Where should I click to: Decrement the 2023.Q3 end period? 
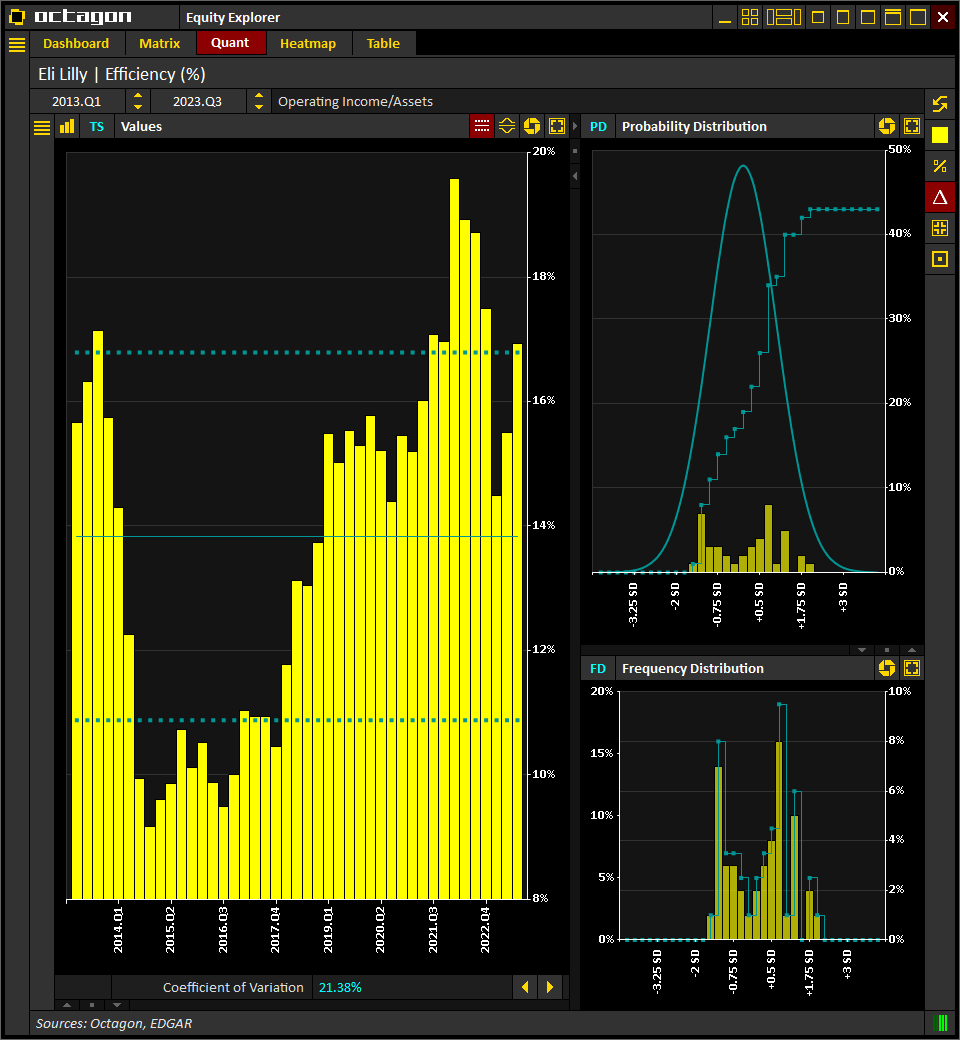pos(259,107)
